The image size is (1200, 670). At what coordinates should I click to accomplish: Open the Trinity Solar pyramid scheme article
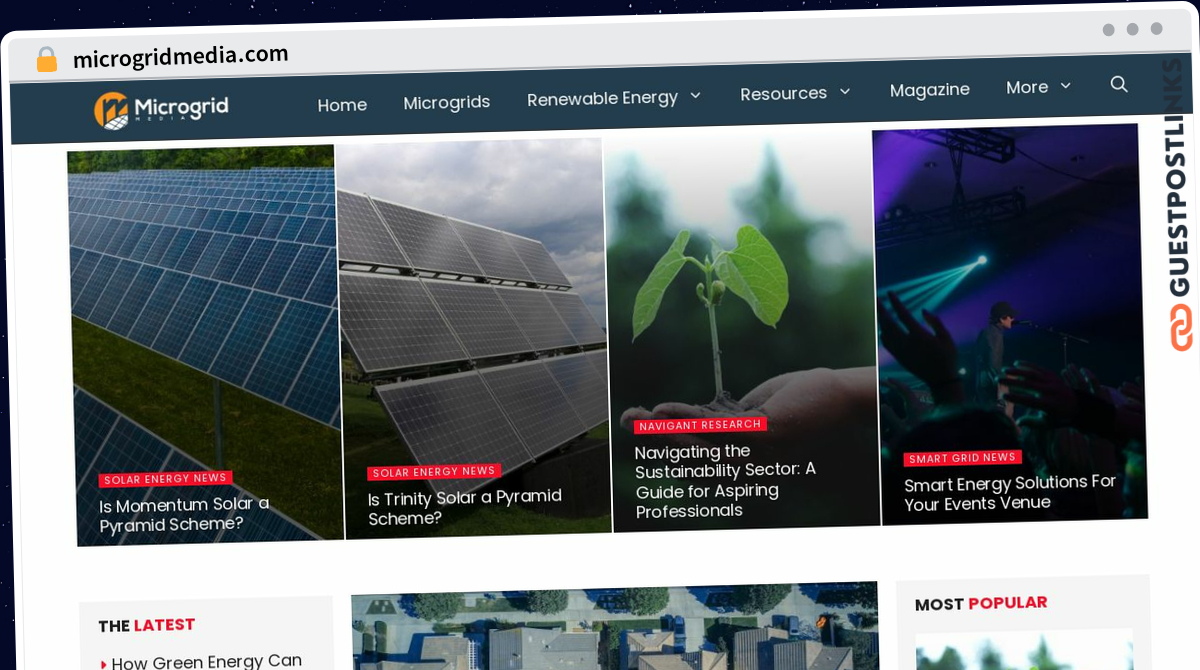(x=465, y=507)
